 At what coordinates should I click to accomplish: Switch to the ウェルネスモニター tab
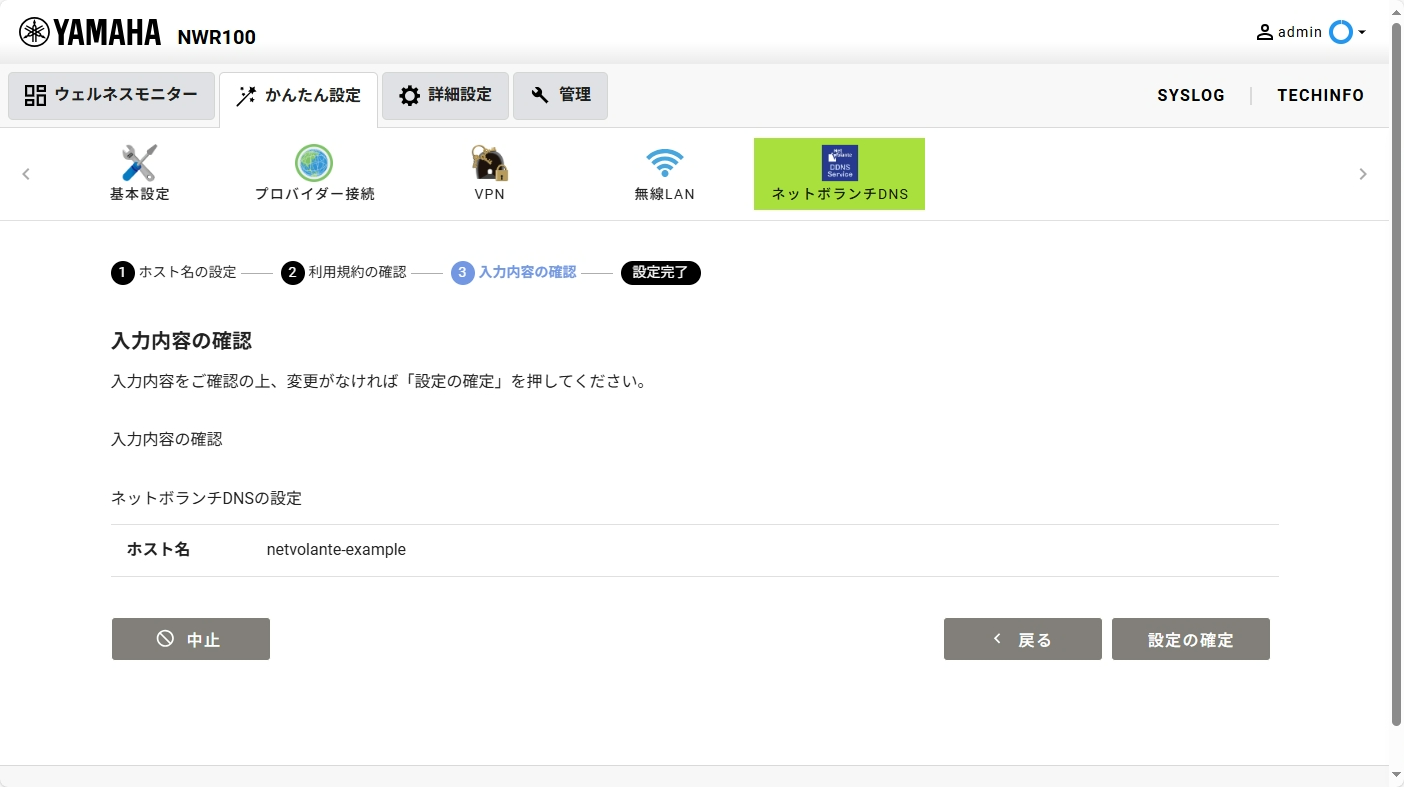coord(111,96)
